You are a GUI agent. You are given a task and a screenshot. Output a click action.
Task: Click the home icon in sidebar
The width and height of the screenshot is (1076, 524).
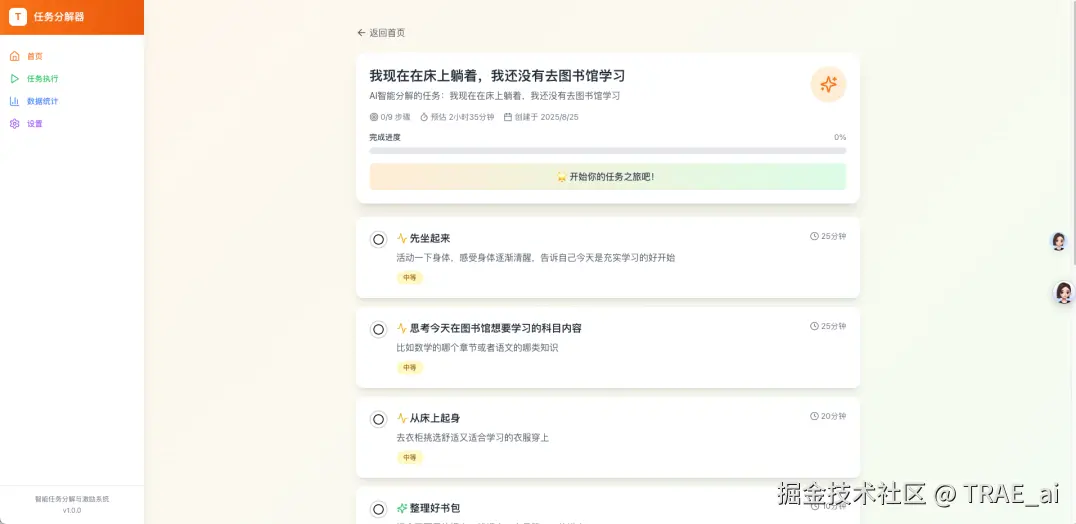14,56
